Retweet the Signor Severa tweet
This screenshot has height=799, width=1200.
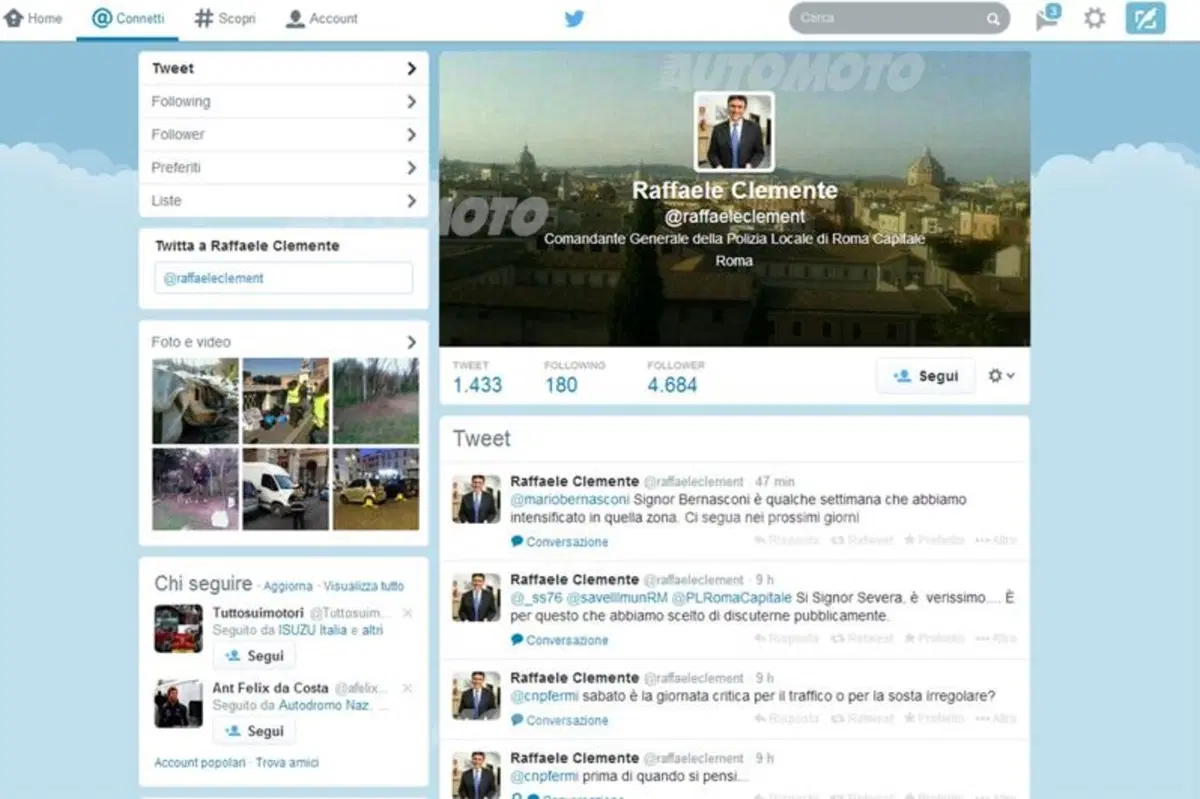tap(862, 638)
